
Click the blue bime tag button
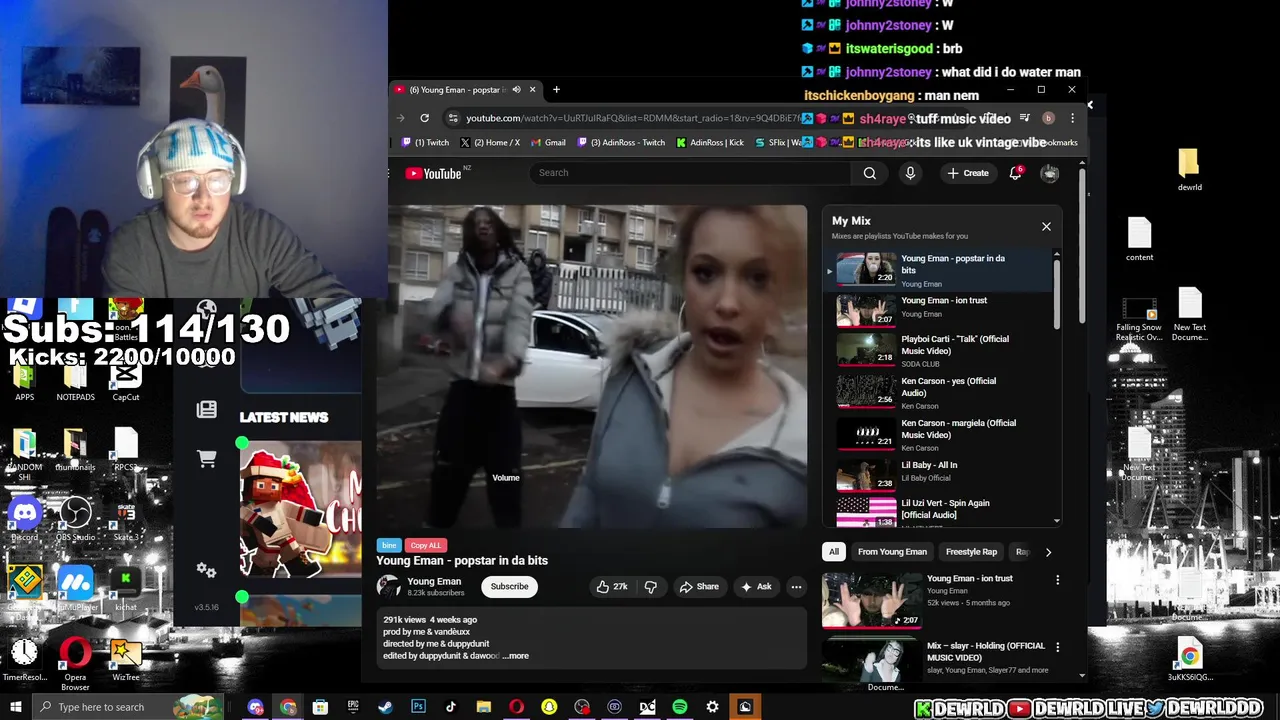[389, 545]
